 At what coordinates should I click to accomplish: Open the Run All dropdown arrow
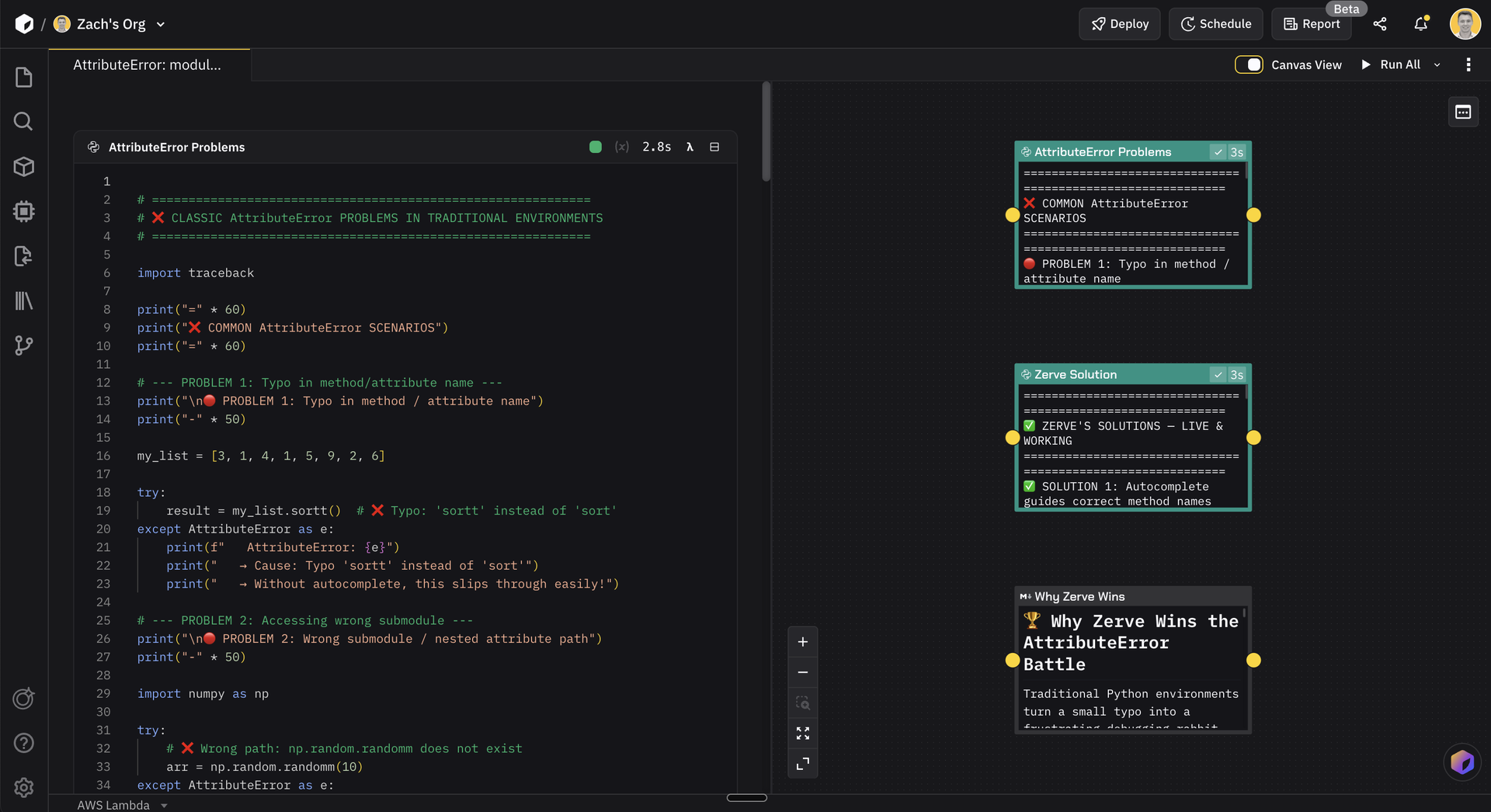(1437, 64)
